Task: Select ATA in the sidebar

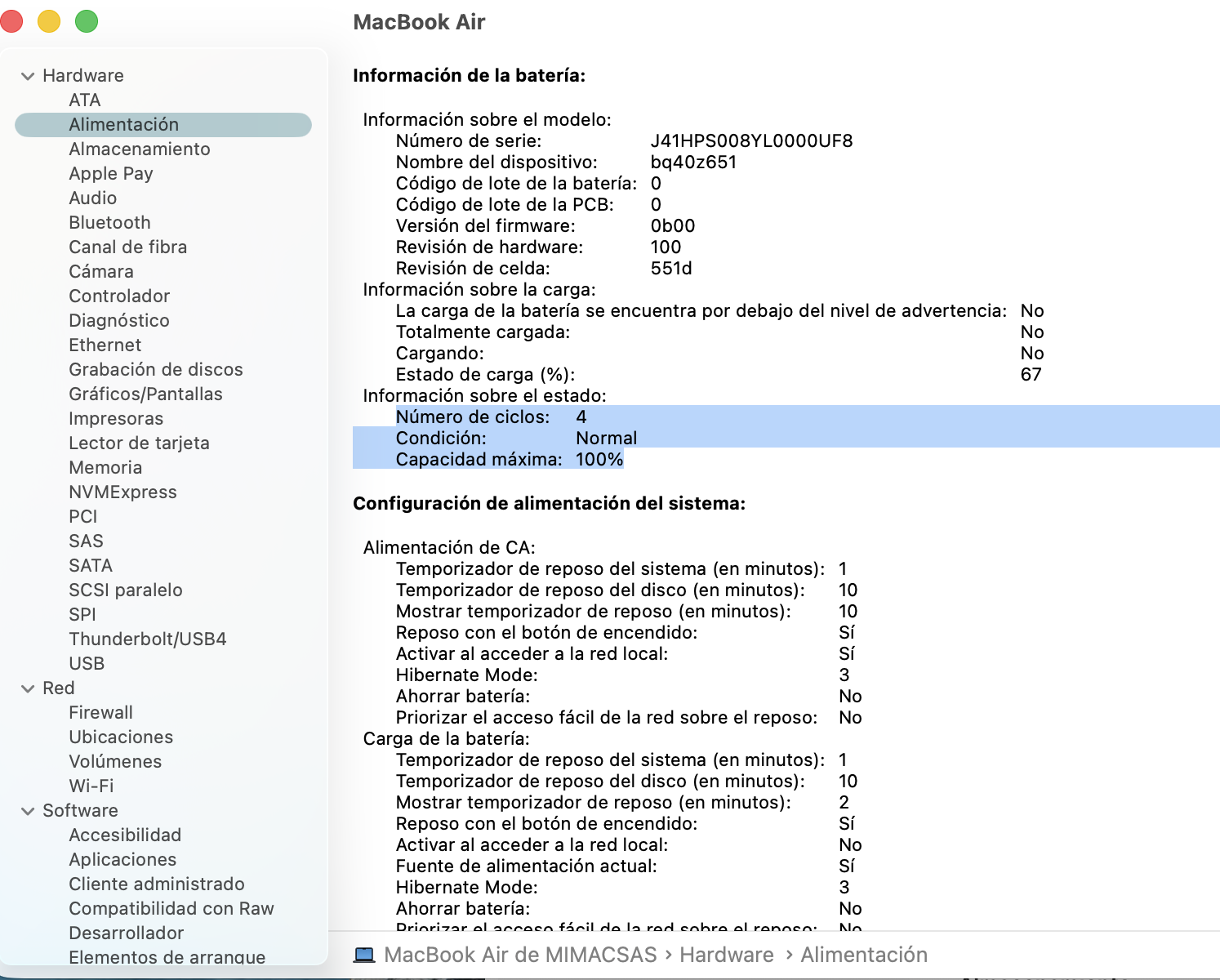Action: [85, 100]
